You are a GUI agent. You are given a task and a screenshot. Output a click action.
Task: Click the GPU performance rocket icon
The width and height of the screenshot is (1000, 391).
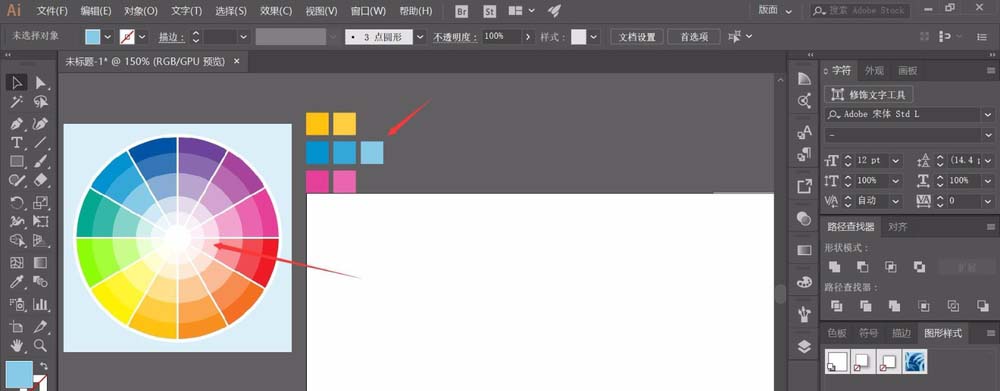[x=554, y=11]
